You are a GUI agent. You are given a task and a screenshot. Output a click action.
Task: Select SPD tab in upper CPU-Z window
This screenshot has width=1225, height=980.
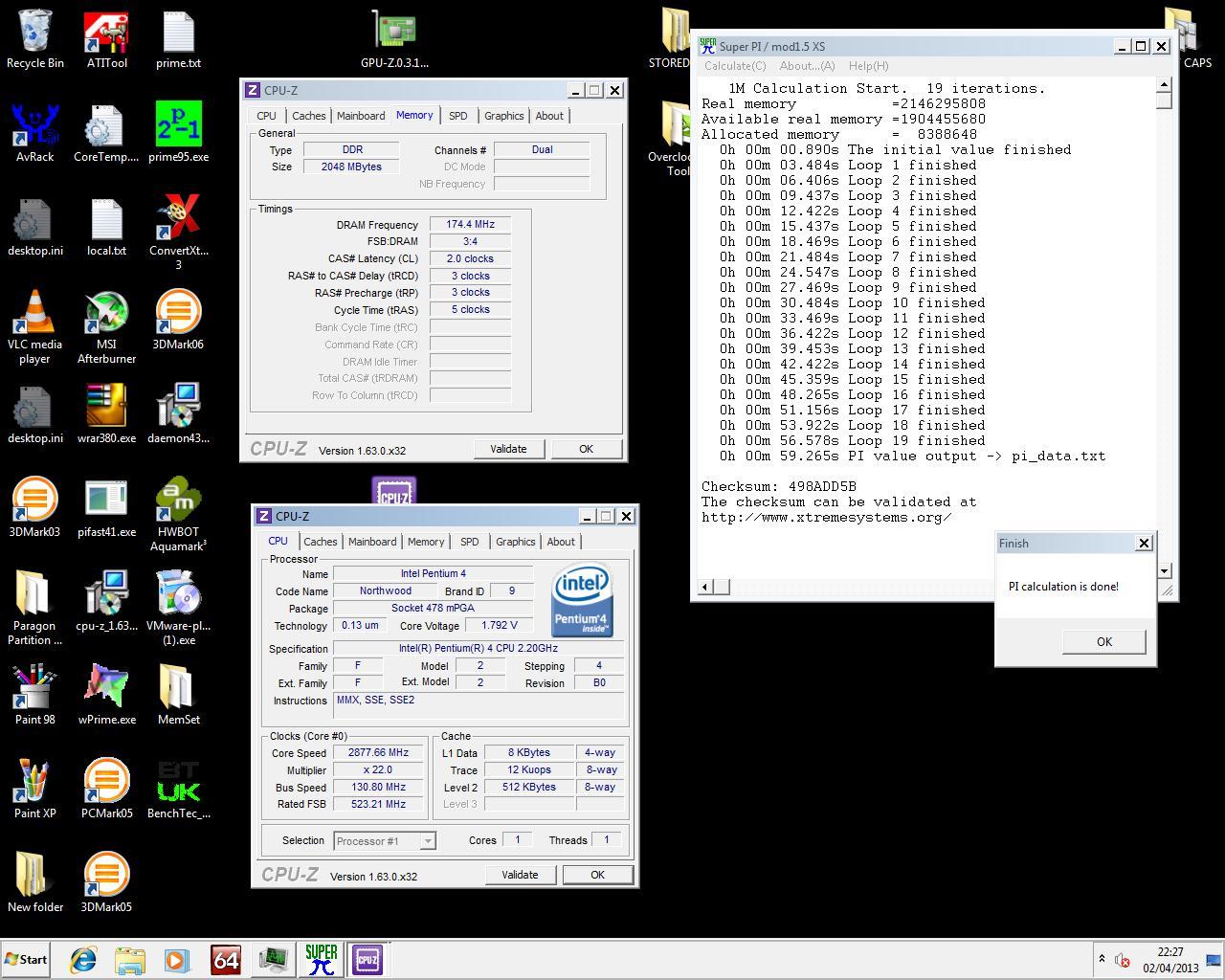click(458, 116)
